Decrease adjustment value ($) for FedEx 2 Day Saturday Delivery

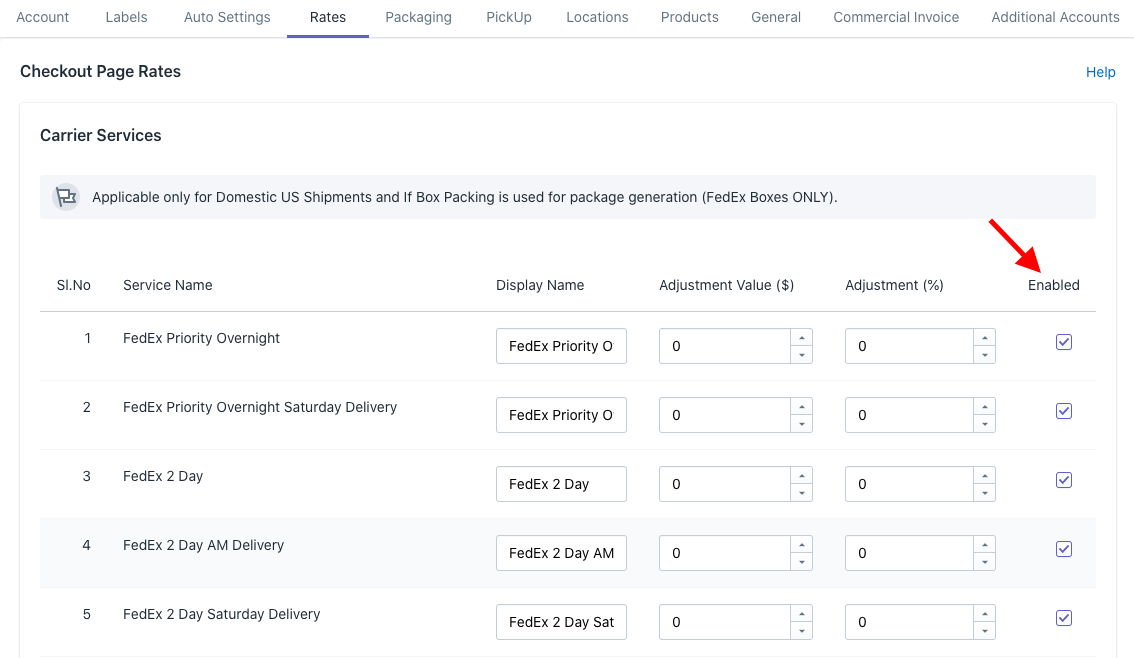click(x=801, y=631)
